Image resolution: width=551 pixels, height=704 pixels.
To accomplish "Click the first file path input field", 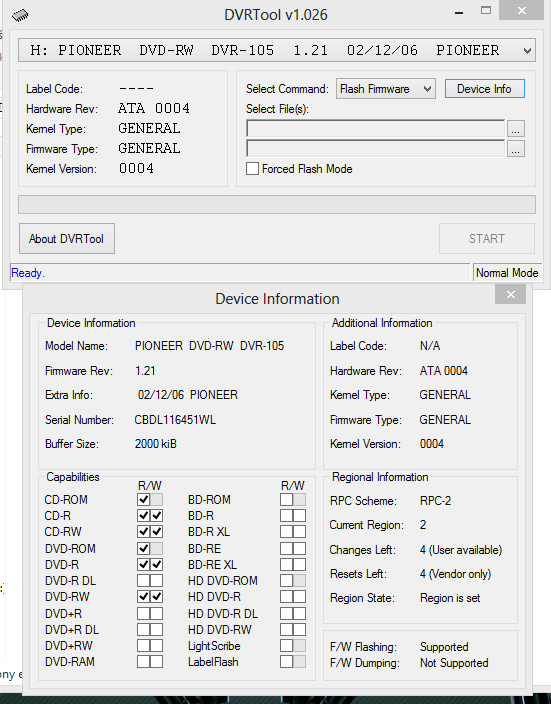I will tap(375, 129).
